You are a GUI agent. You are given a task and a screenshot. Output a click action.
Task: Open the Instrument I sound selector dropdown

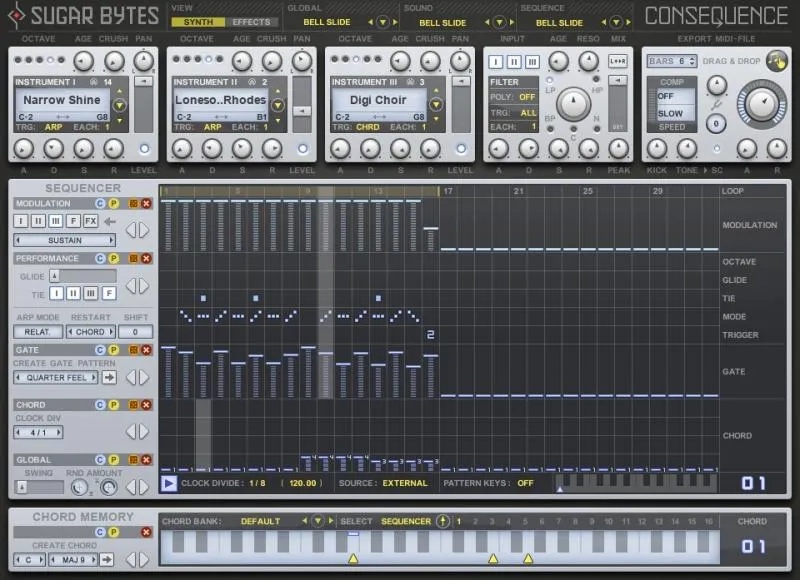point(119,106)
